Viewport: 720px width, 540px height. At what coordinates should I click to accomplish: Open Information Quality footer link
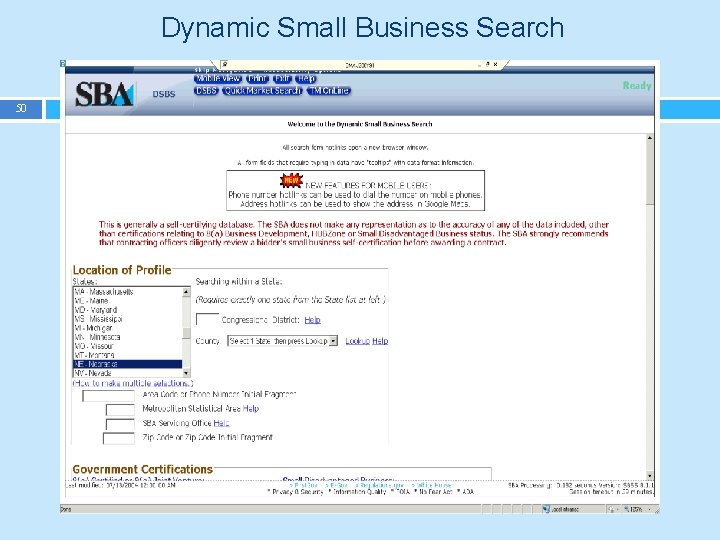click(360, 491)
